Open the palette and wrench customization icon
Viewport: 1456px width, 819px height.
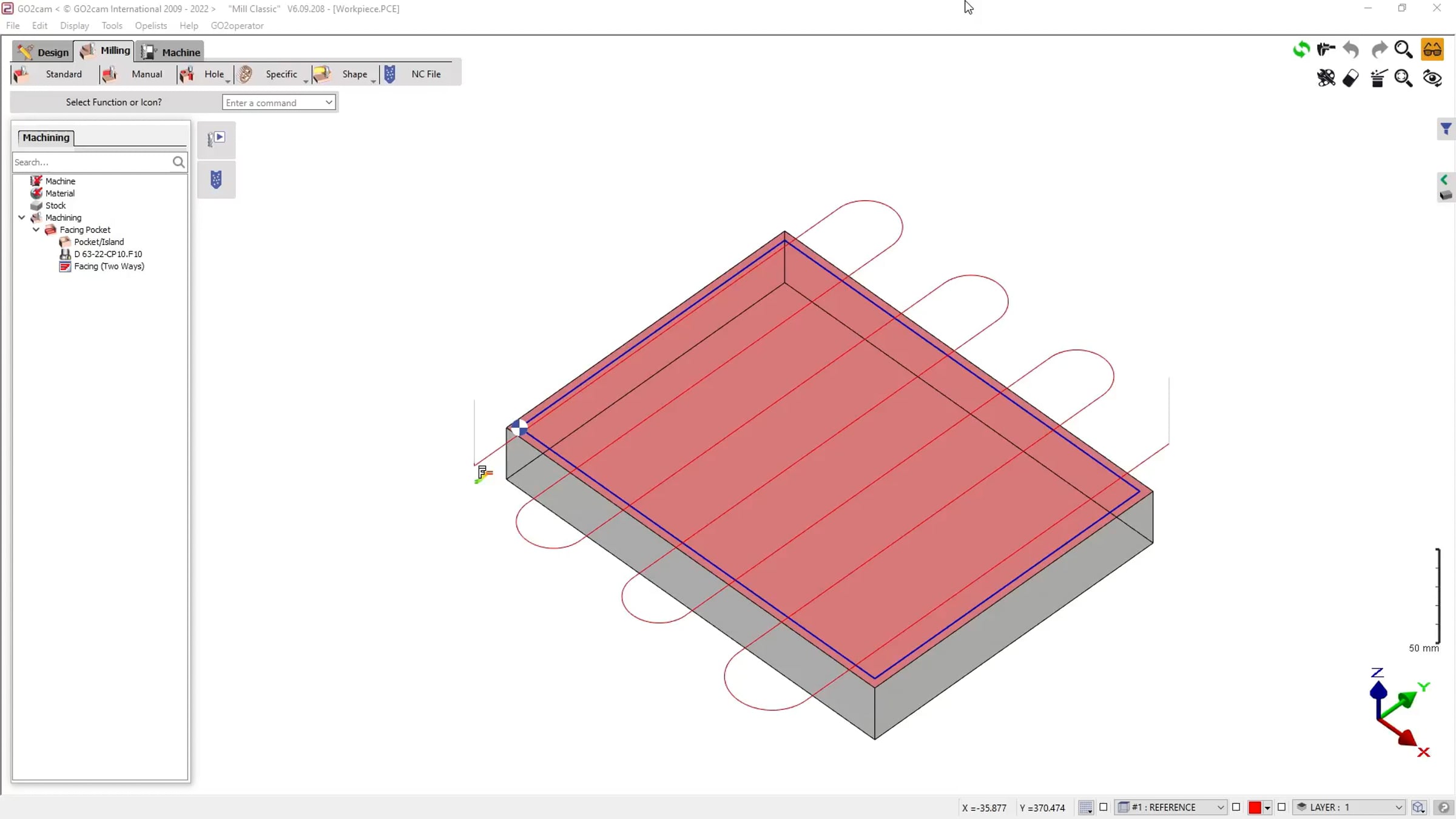[x=1326, y=78]
